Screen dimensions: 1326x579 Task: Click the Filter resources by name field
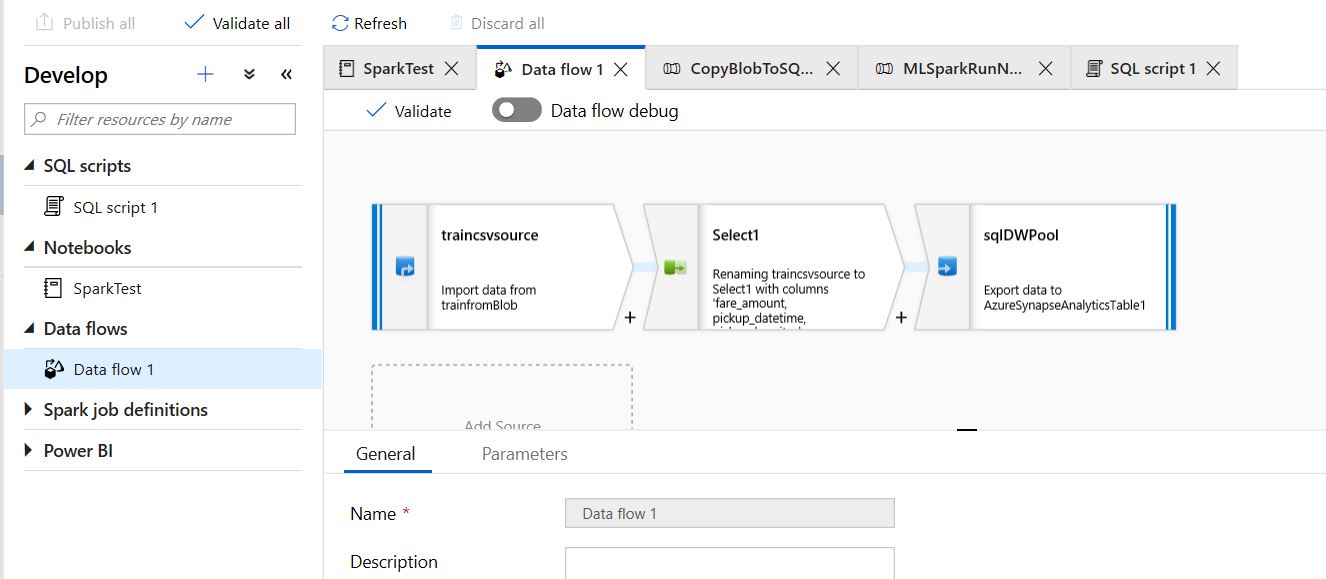tap(160, 119)
